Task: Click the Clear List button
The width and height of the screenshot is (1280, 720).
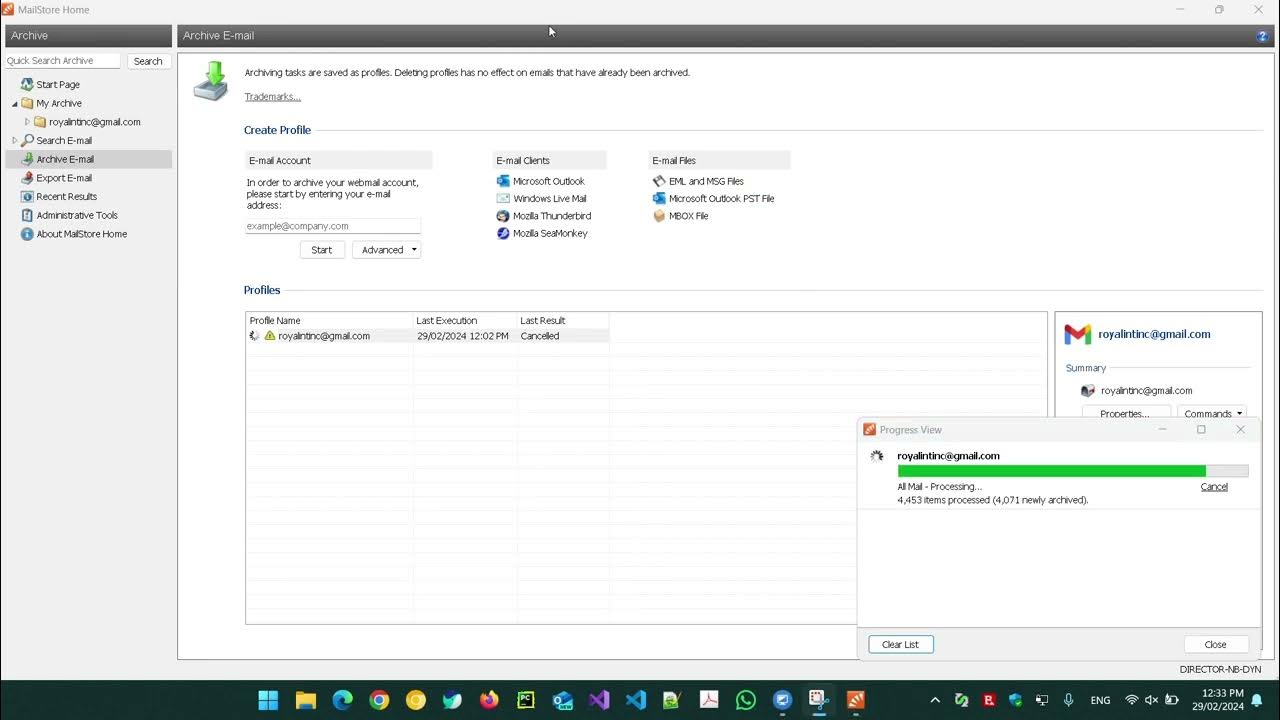Action: click(x=900, y=645)
